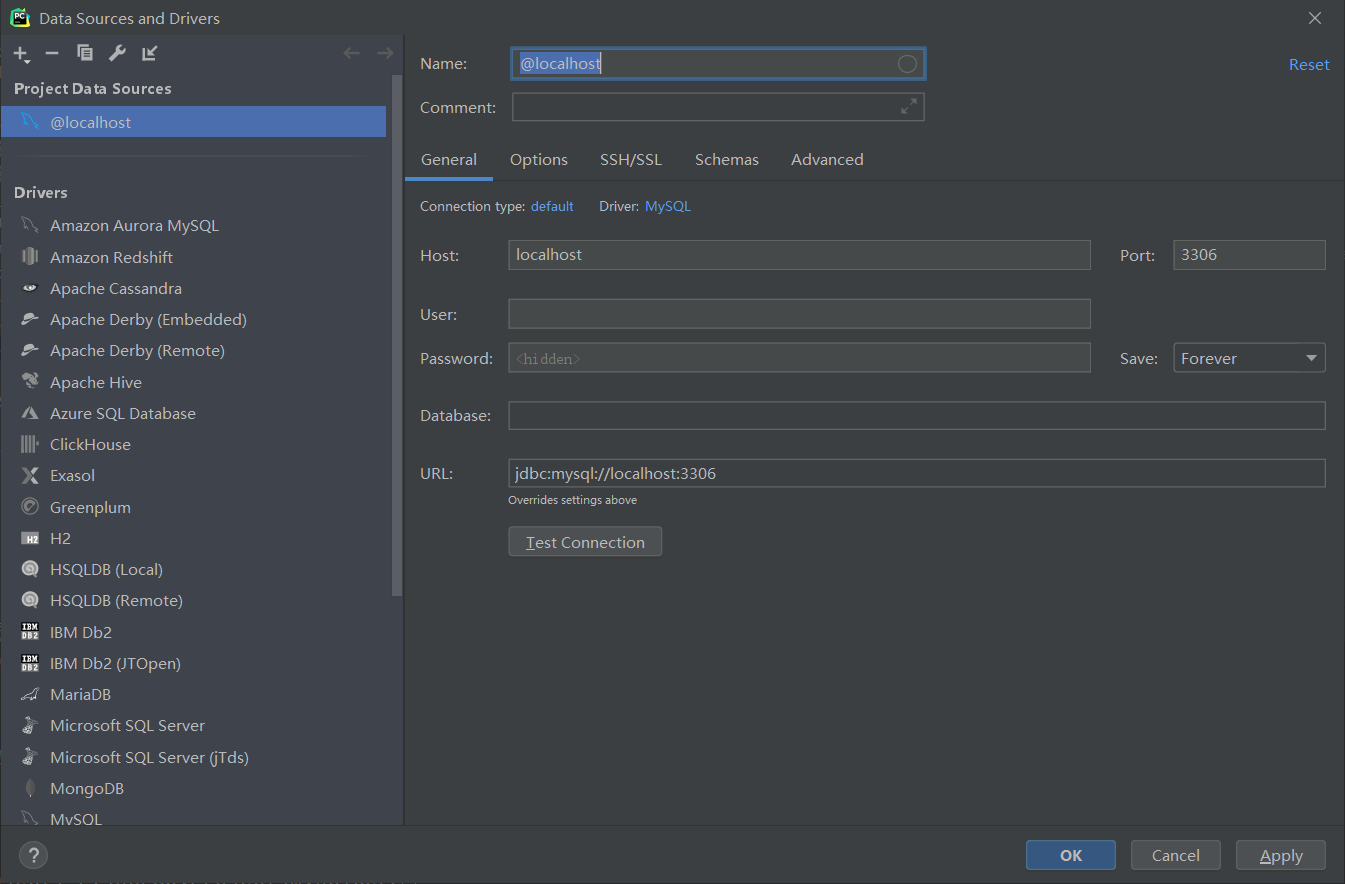Click the User input field
1345x884 pixels.
pyautogui.click(x=799, y=314)
